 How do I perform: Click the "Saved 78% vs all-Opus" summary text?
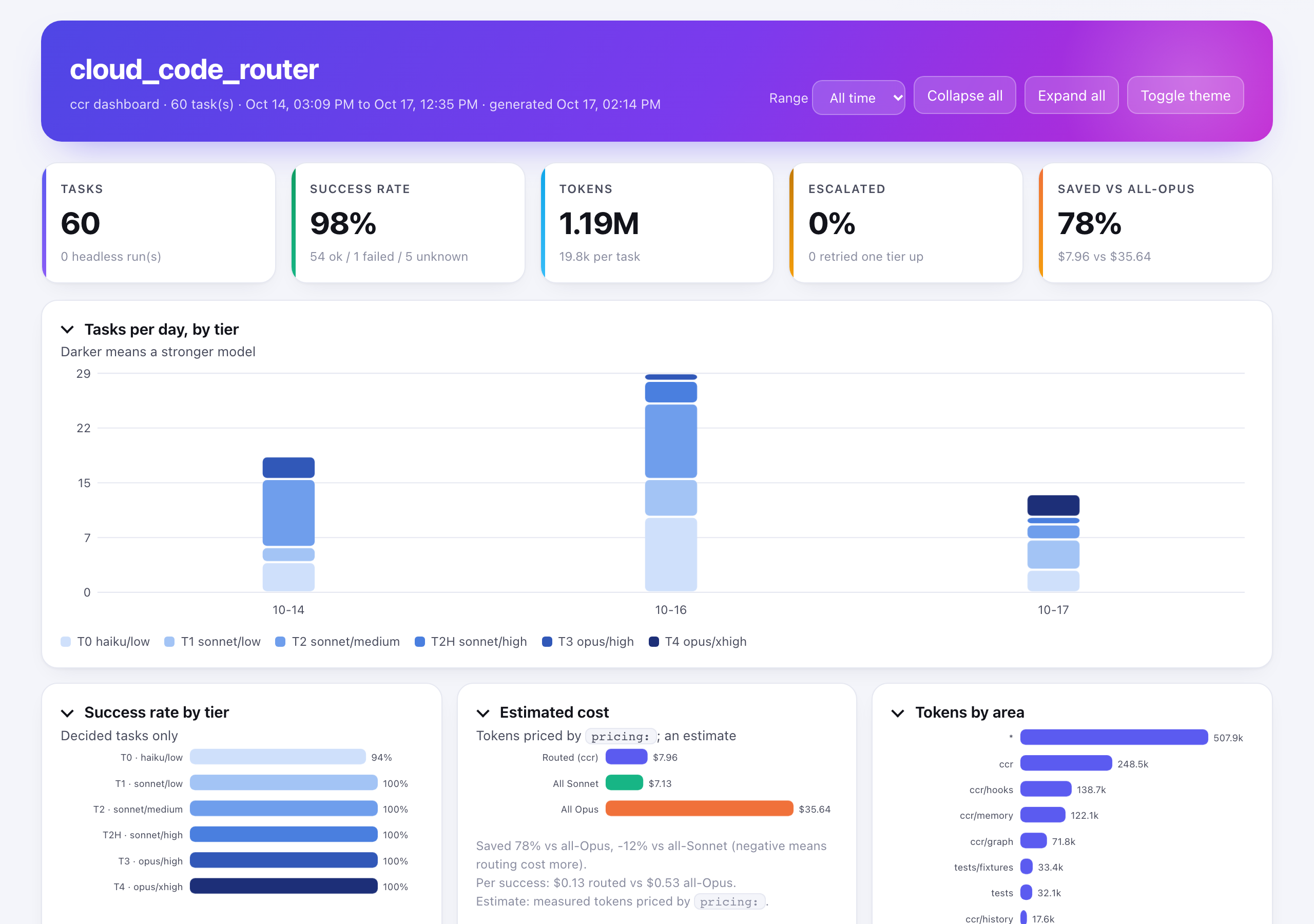[651, 855]
